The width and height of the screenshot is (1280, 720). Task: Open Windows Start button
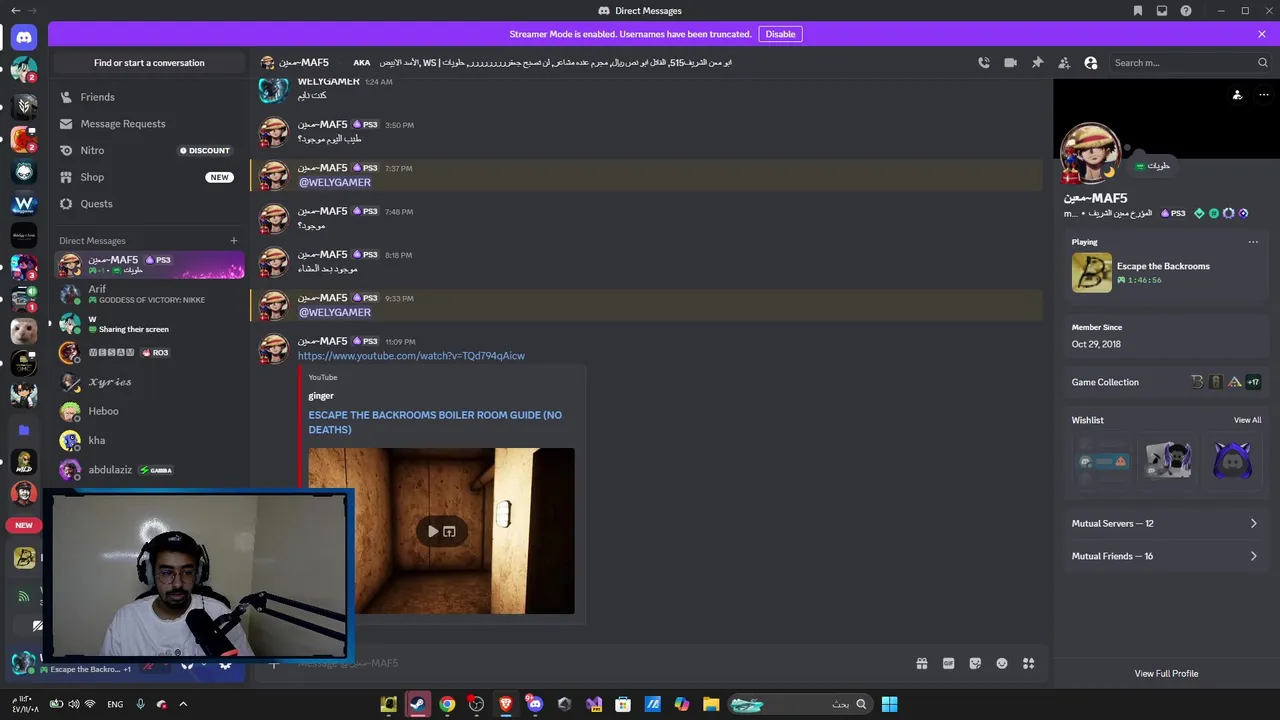click(x=889, y=704)
